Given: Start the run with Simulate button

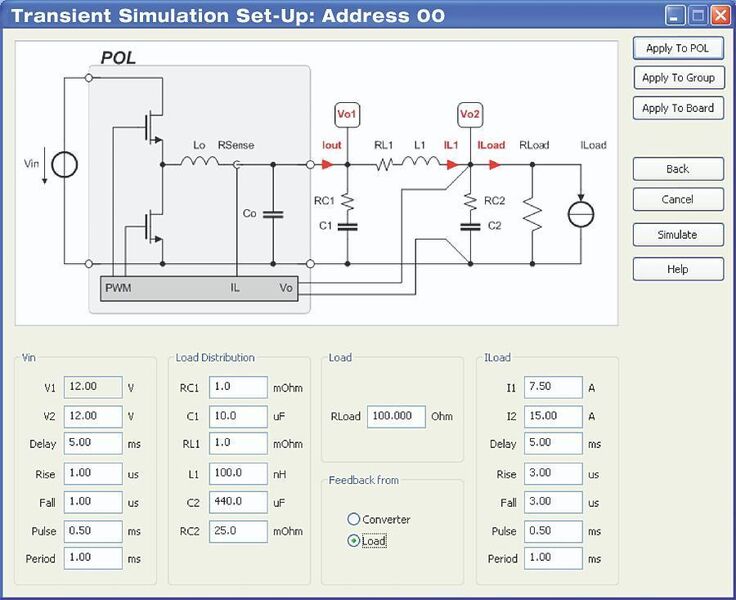Looking at the screenshot, I should pos(678,235).
